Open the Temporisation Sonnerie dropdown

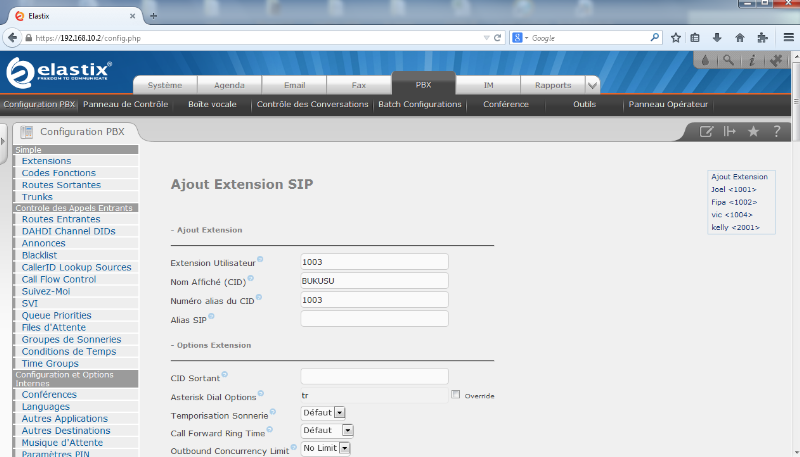(323, 413)
